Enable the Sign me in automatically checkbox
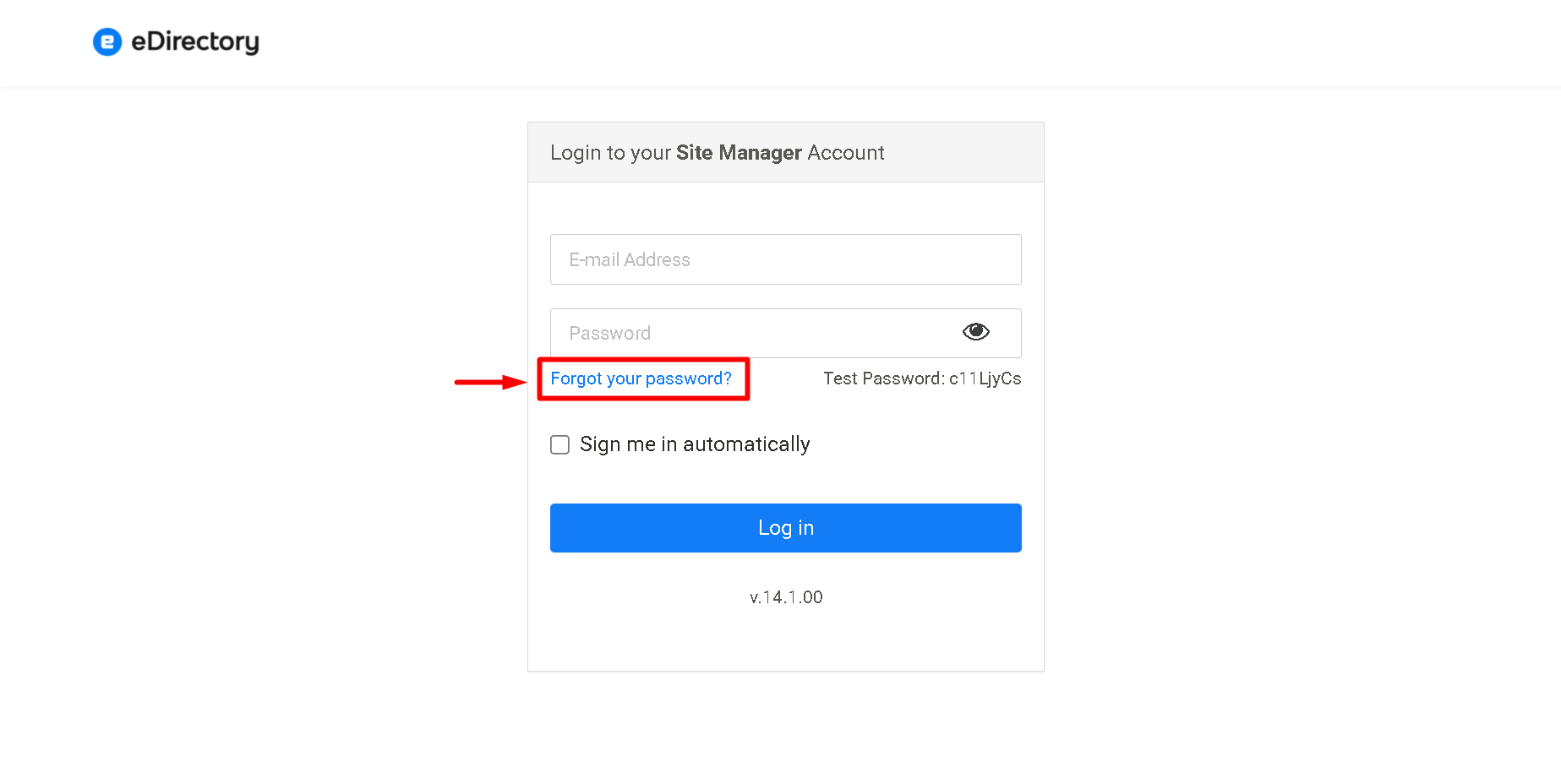This screenshot has height=784, width=1561. pos(559,444)
